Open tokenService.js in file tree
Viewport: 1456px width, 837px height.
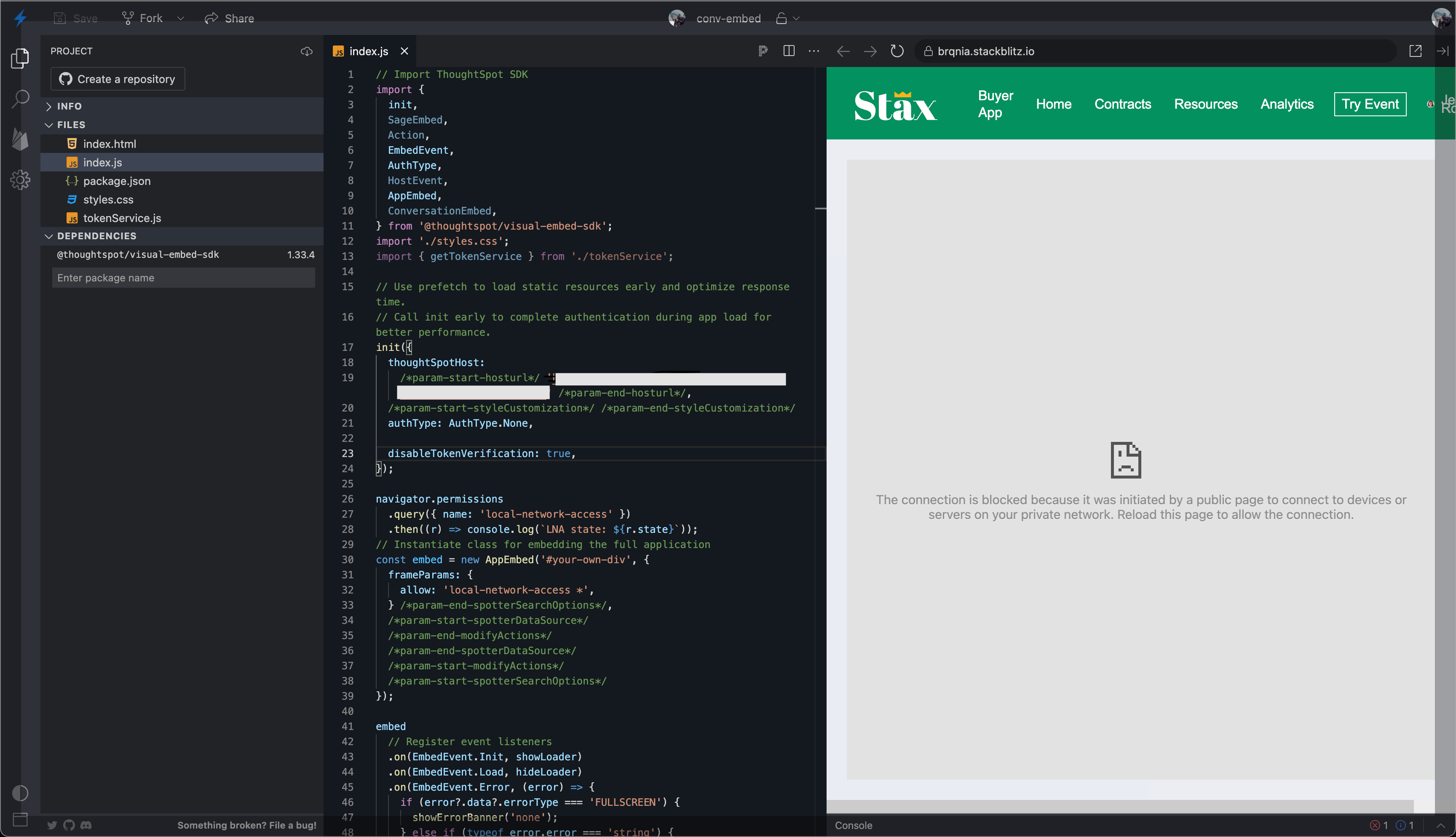(x=122, y=218)
